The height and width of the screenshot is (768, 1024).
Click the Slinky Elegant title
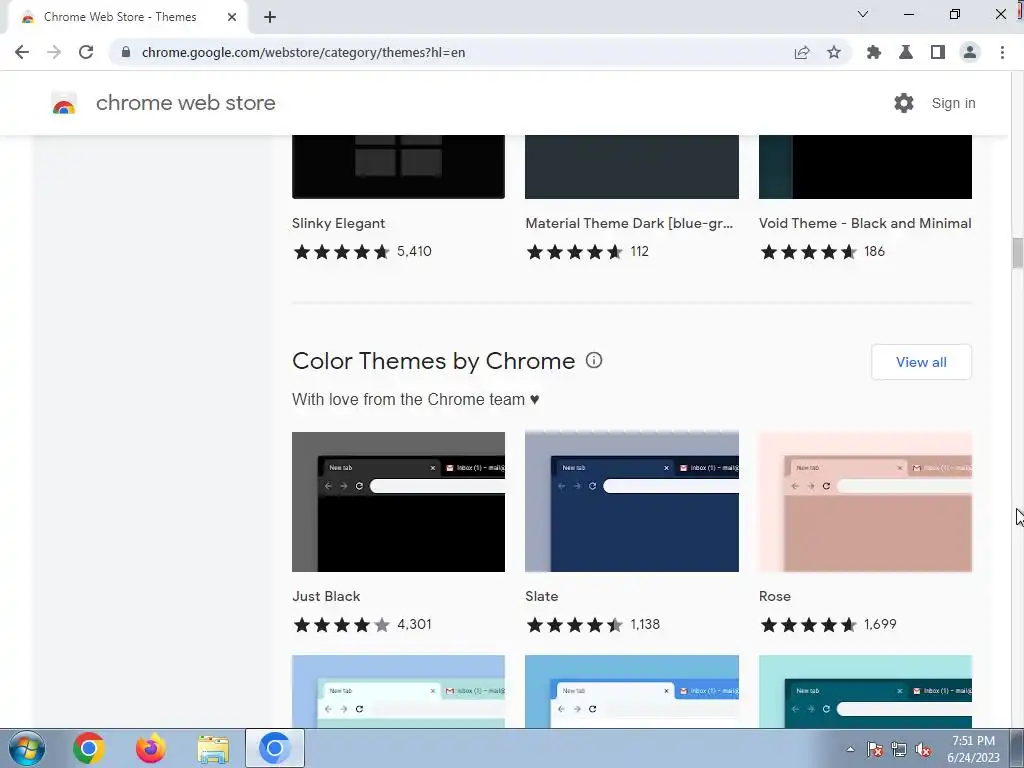coord(338,223)
